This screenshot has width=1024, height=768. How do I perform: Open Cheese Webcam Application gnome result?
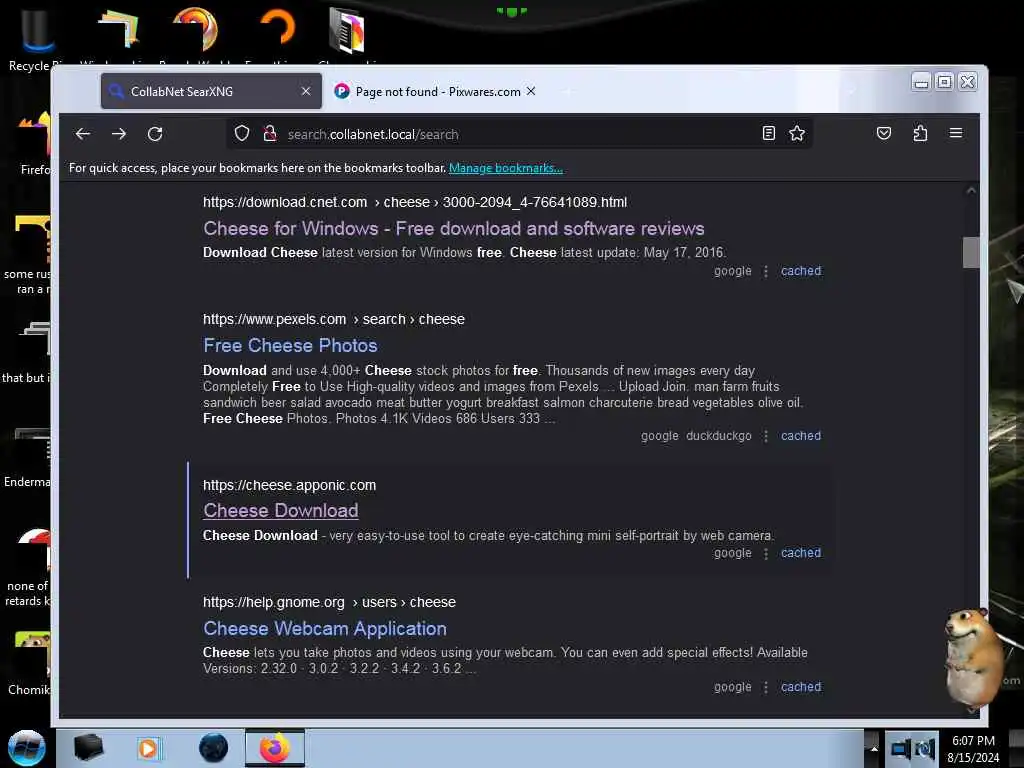[x=325, y=628]
